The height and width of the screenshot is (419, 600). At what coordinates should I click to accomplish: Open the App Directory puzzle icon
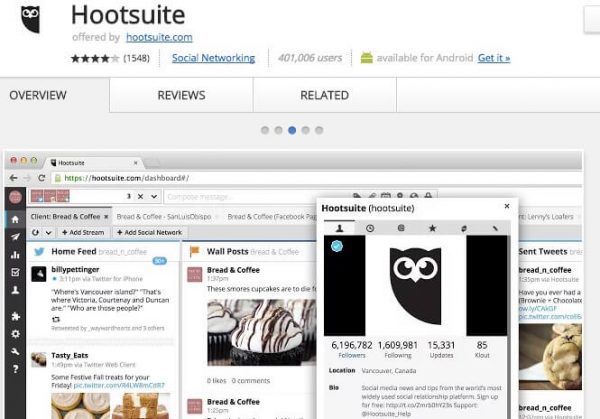pyautogui.click(x=15, y=316)
